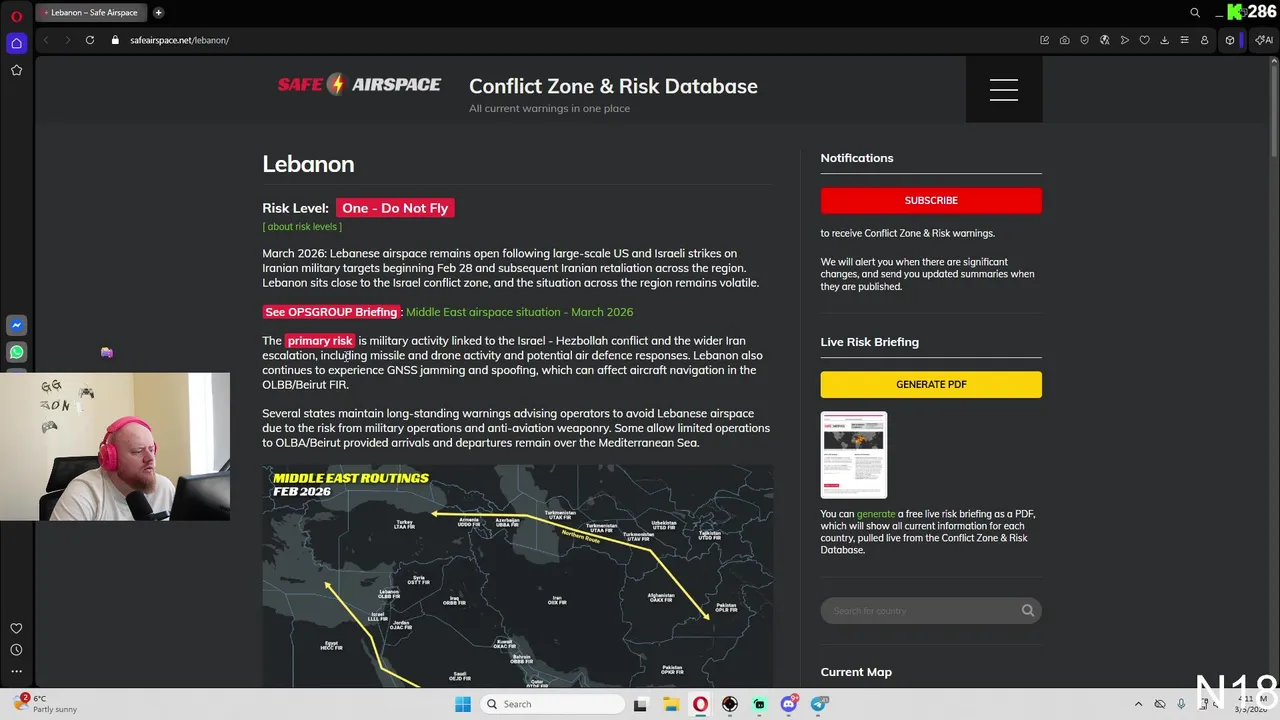Click the See OPSGROUP Briefing label
The image size is (1280, 720).
[331, 312]
